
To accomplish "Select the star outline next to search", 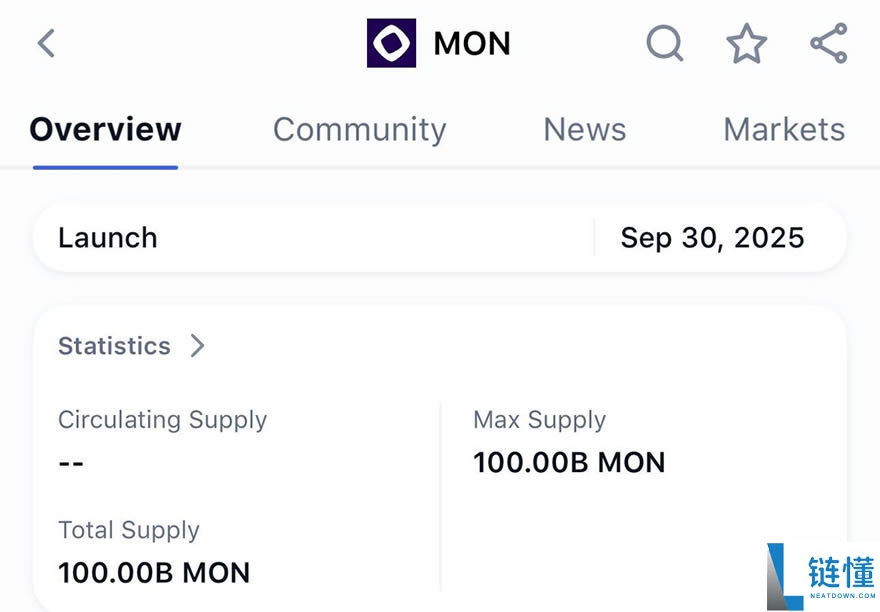I will [746, 44].
